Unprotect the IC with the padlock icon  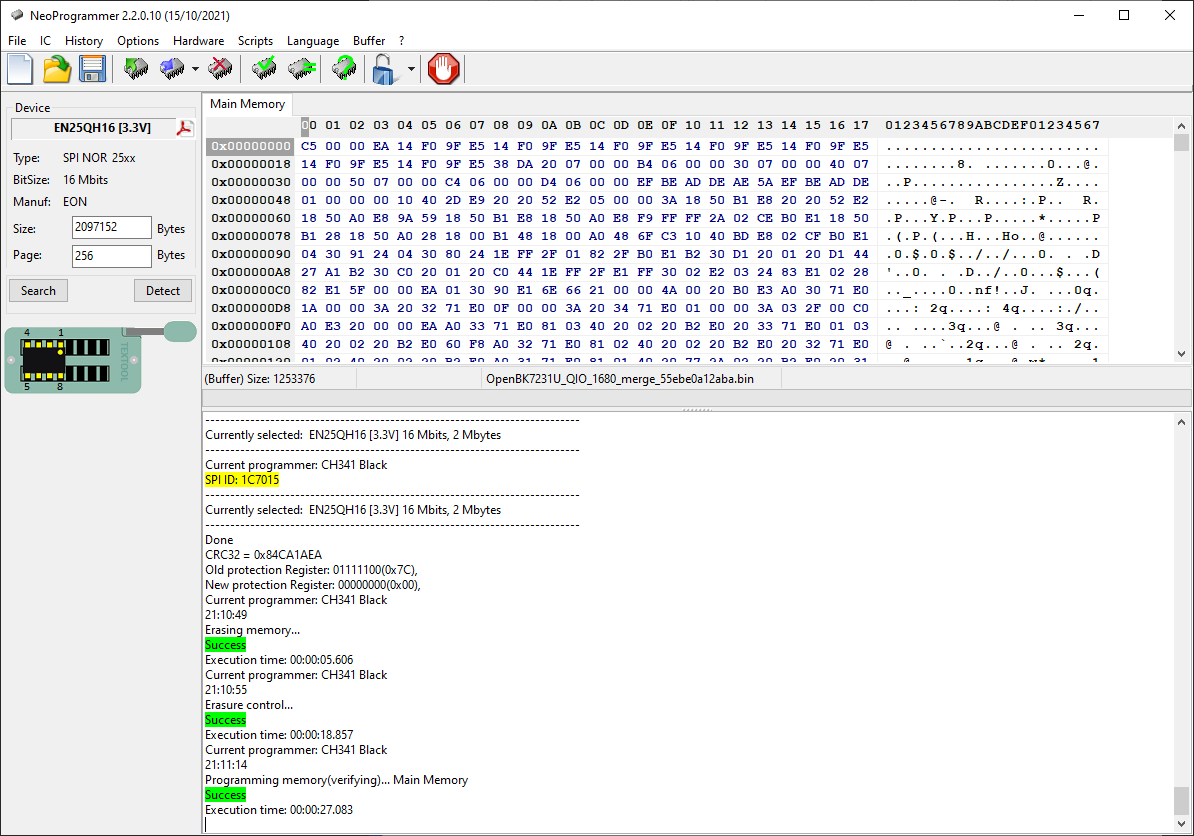[385, 69]
